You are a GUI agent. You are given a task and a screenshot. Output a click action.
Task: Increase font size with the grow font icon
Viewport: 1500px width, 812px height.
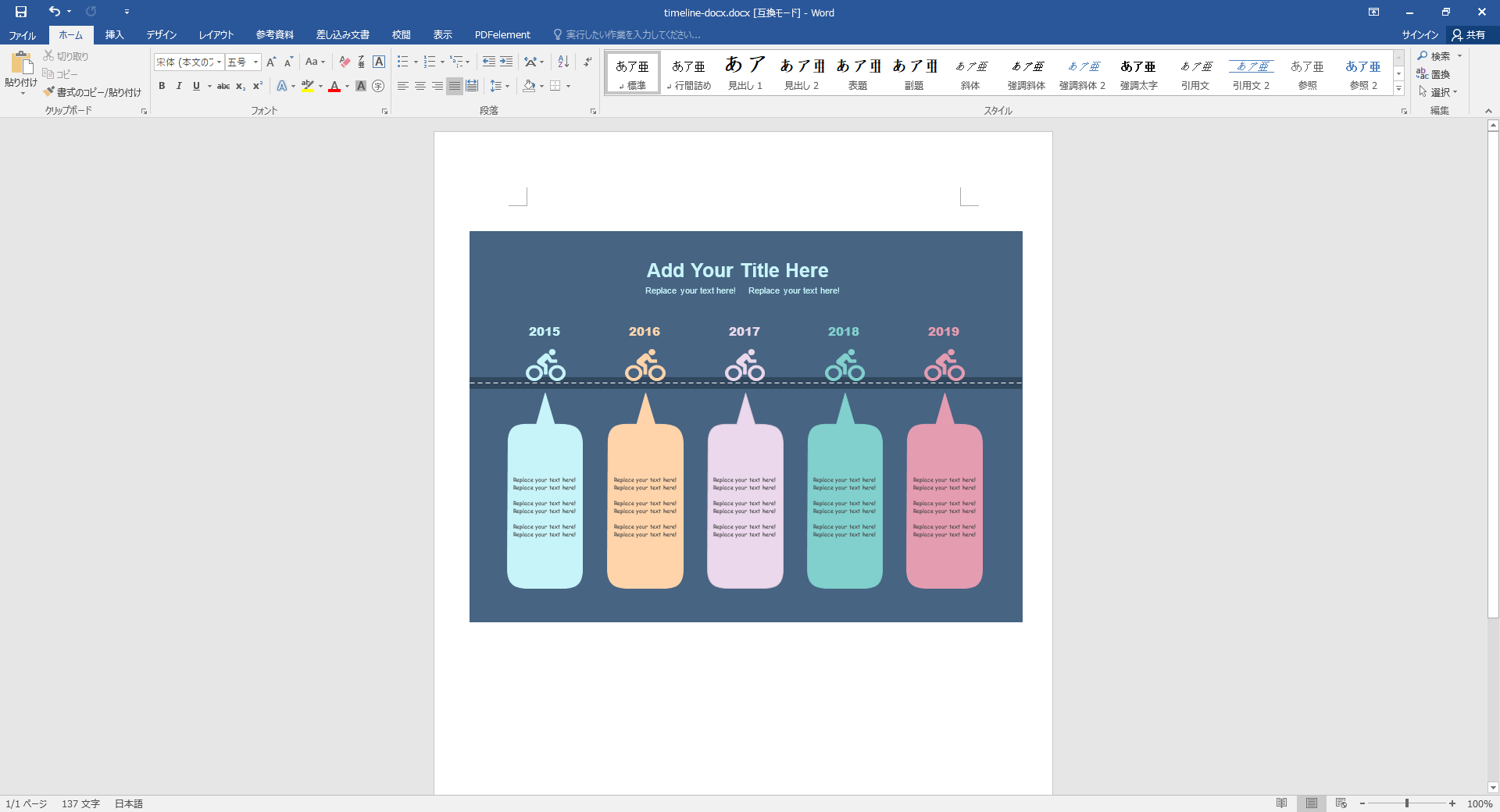point(271,62)
